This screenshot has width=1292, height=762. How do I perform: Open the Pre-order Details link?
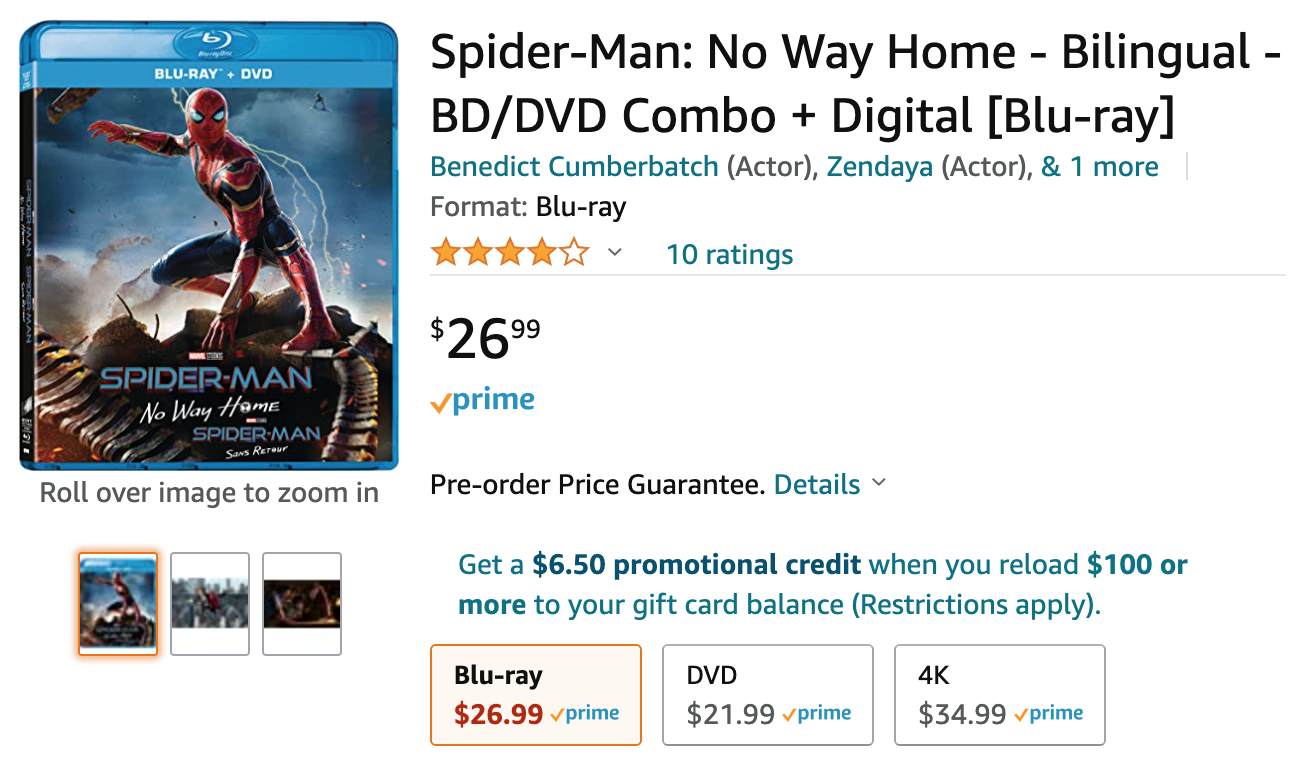[x=817, y=485]
